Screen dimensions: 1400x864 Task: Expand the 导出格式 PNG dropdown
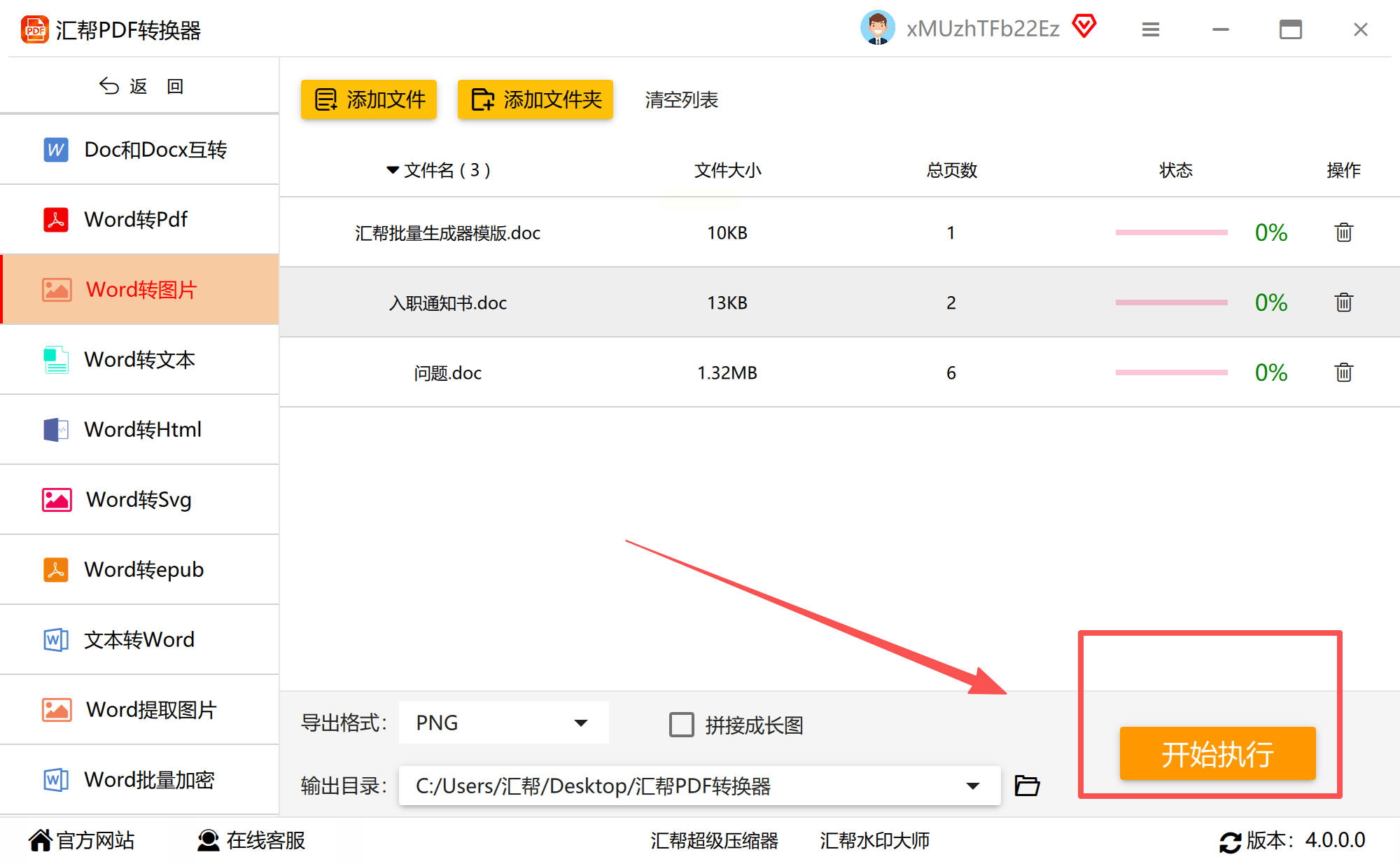pyautogui.click(x=580, y=723)
